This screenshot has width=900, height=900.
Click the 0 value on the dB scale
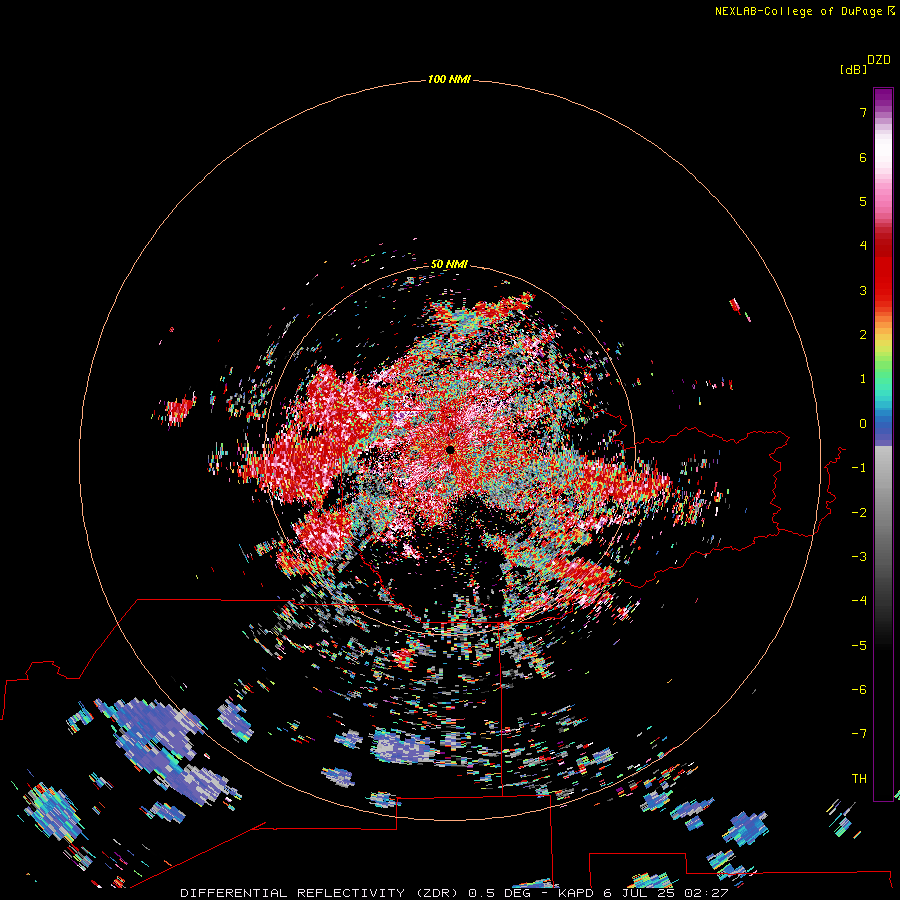tap(863, 424)
